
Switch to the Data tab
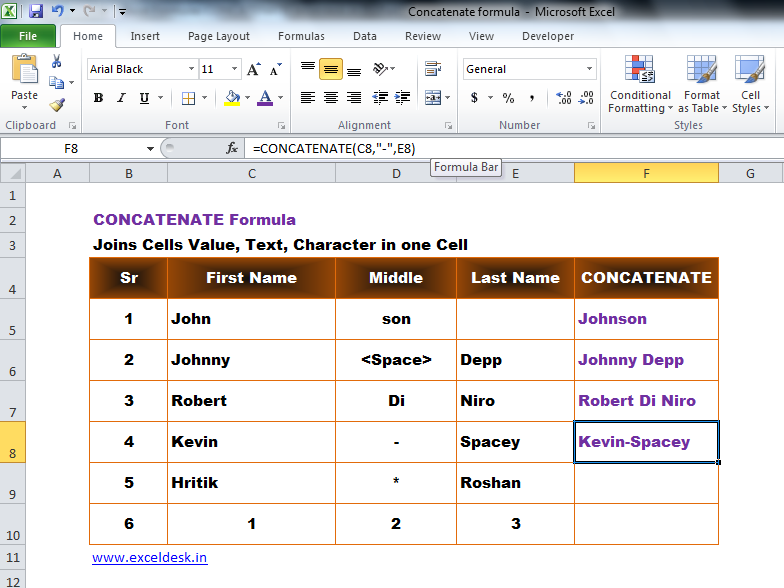[364, 36]
